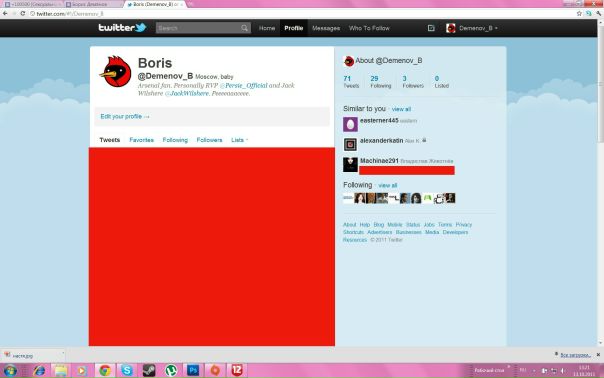Click the easterner445 username link
The image size is (604, 378).
tap(379, 121)
